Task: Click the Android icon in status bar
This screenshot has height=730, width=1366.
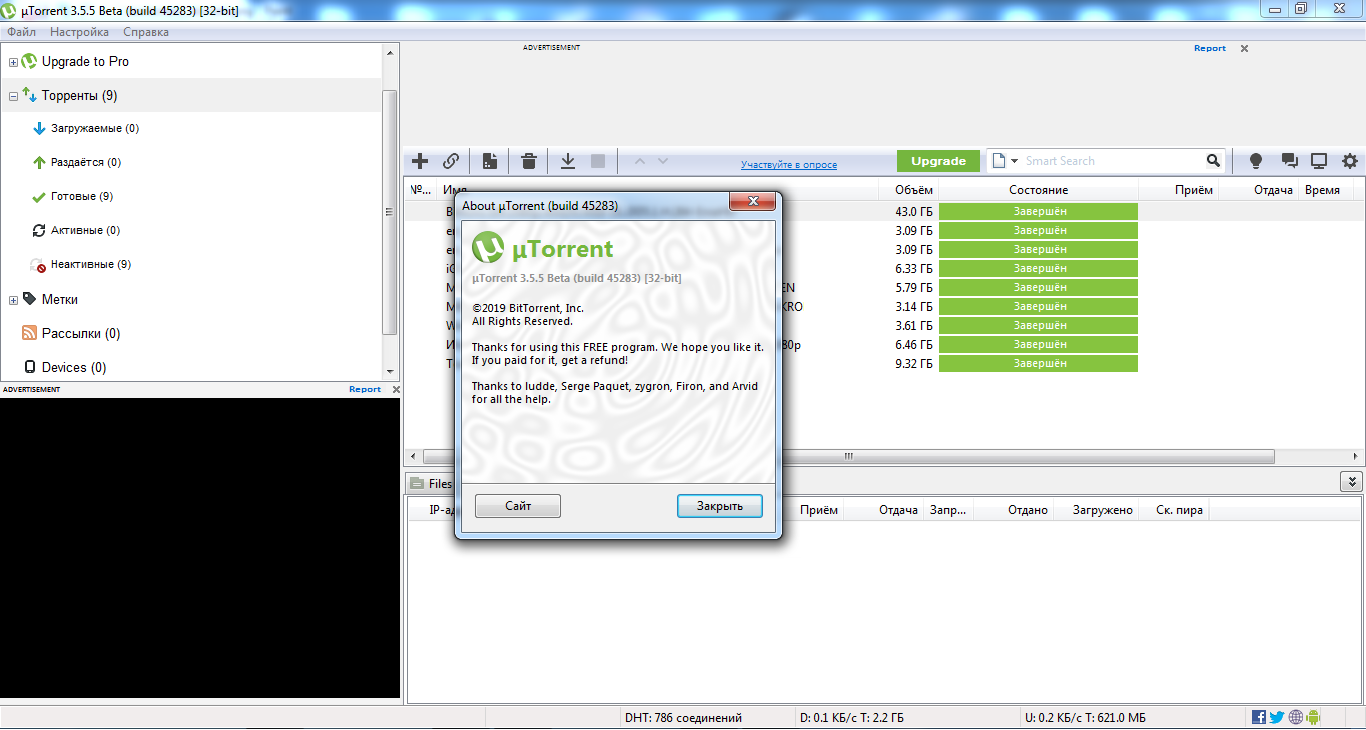Action: [1313, 717]
